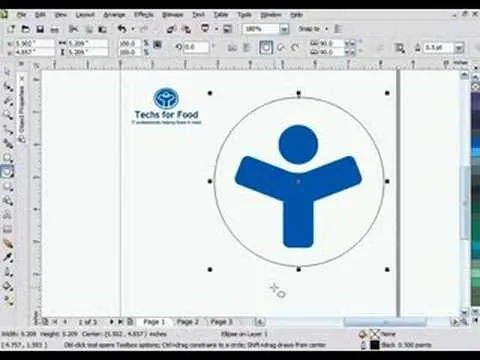The image size is (480, 360).
Task: Click the Import icon in toolbar
Action: [171, 29]
